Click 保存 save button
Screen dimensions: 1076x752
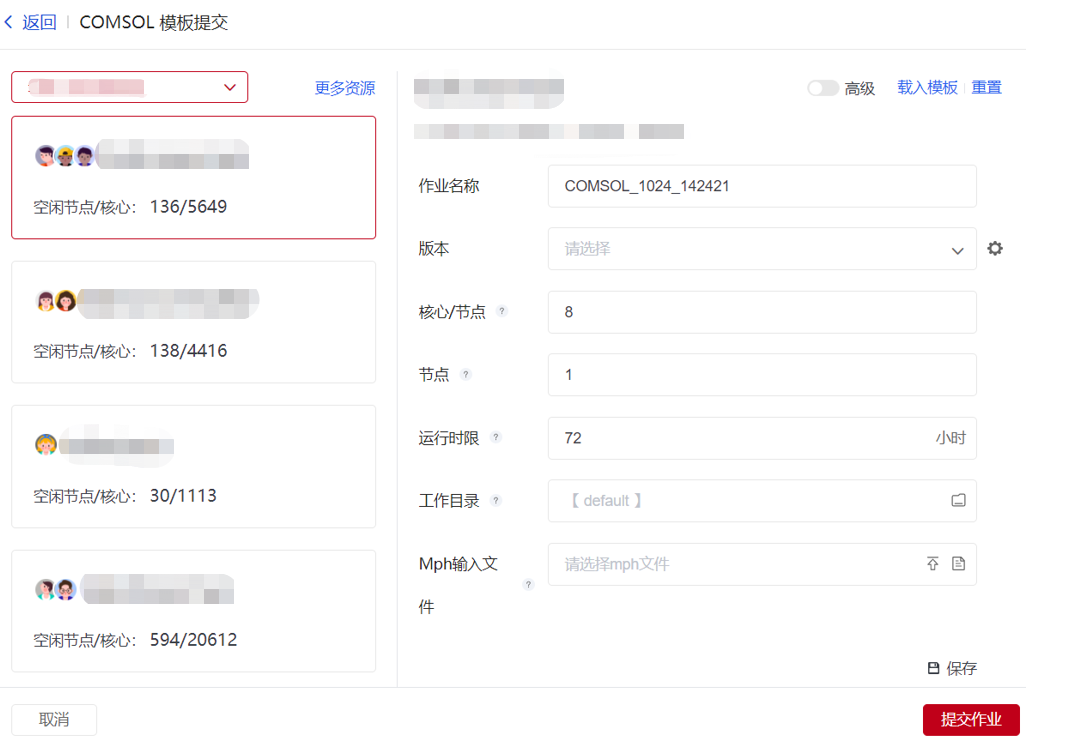click(952, 668)
